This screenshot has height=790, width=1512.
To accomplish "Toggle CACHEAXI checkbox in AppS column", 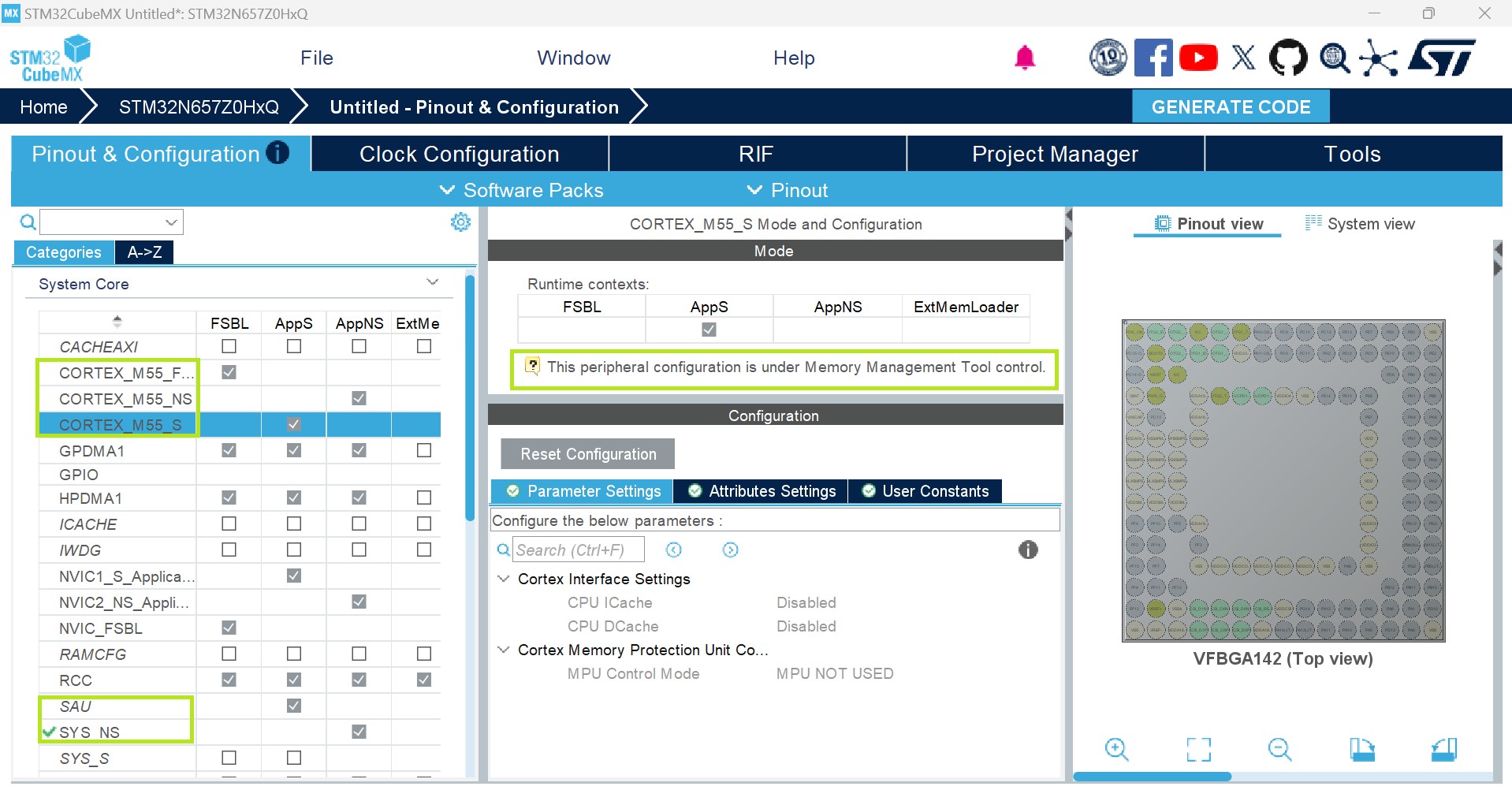I will [293, 346].
